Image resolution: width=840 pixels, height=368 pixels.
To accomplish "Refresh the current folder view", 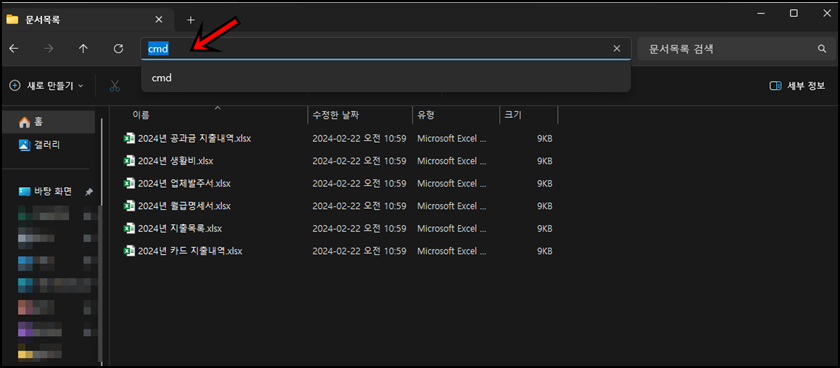I will tap(118, 49).
